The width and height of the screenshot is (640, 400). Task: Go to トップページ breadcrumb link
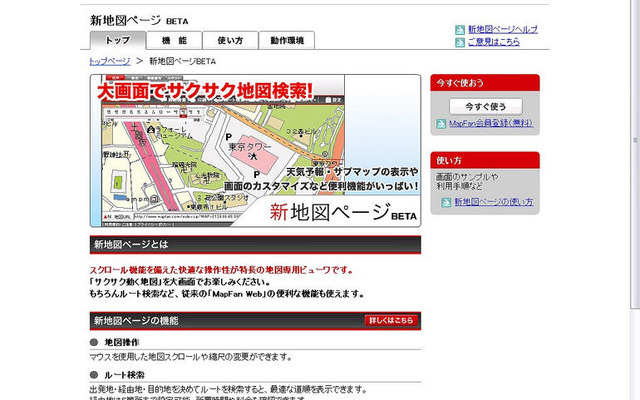pyautogui.click(x=110, y=61)
